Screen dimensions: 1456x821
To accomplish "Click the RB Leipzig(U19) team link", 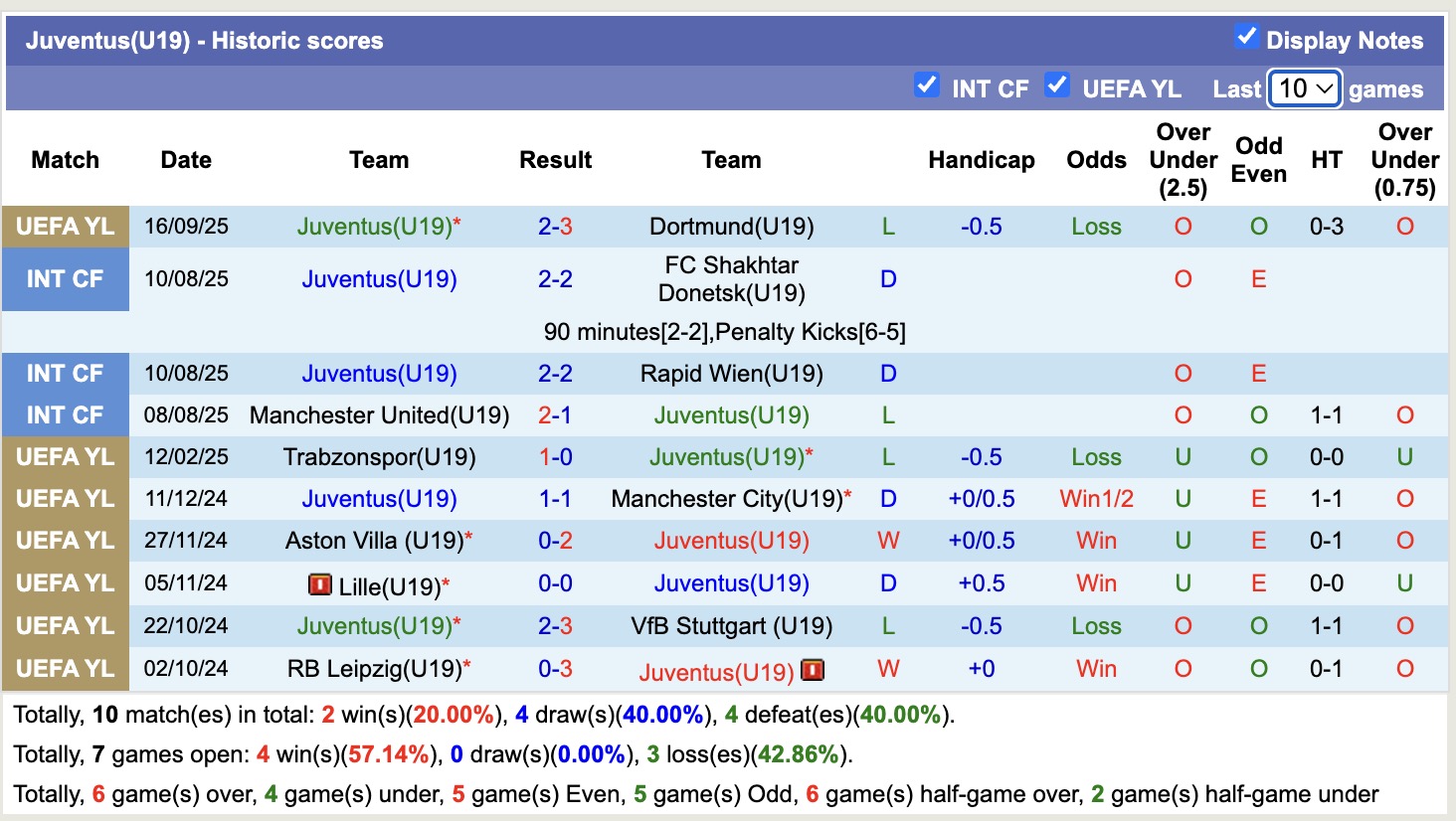I will coord(374,669).
